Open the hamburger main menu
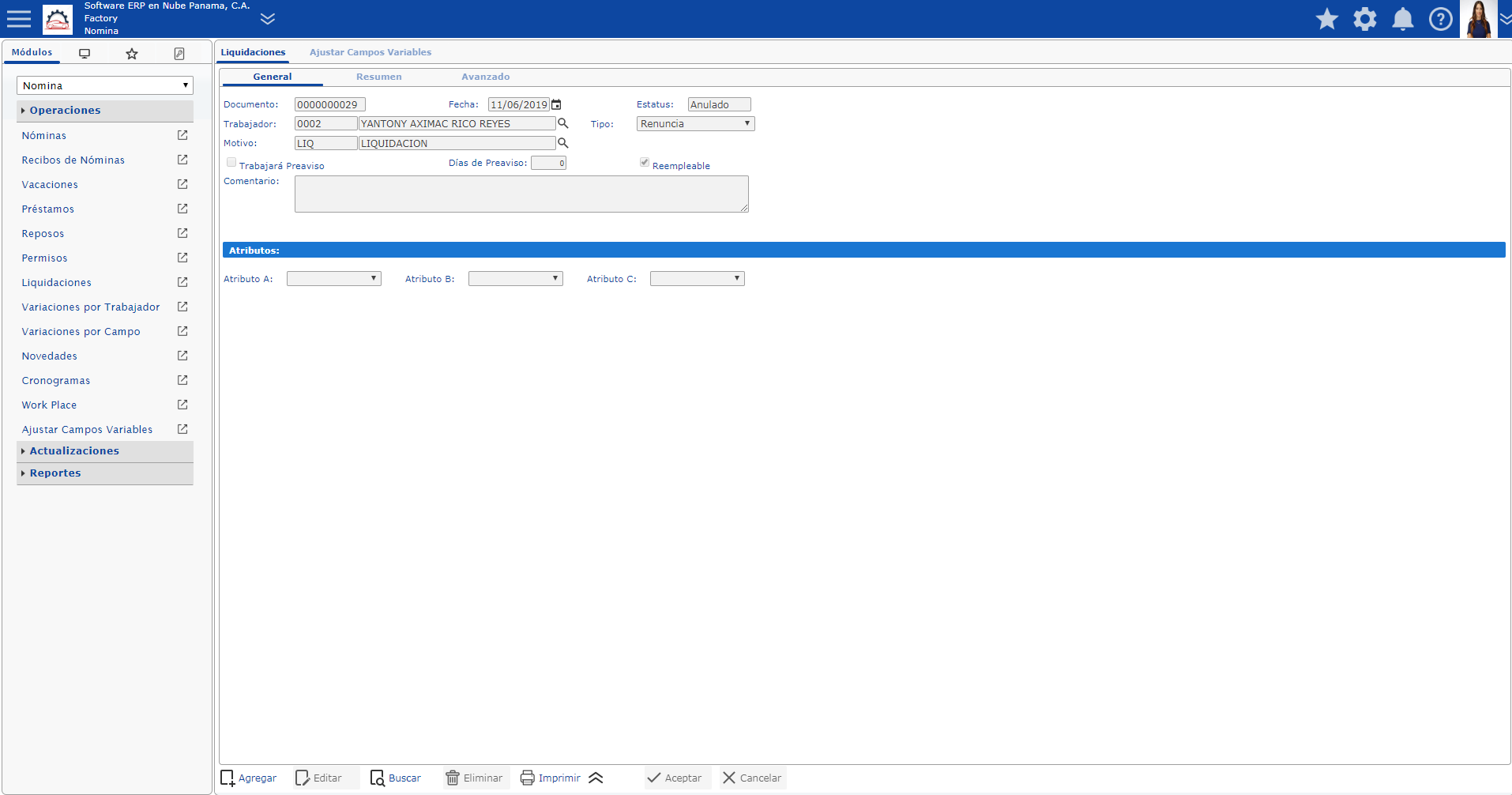The height and width of the screenshot is (795, 1512). [19, 19]
